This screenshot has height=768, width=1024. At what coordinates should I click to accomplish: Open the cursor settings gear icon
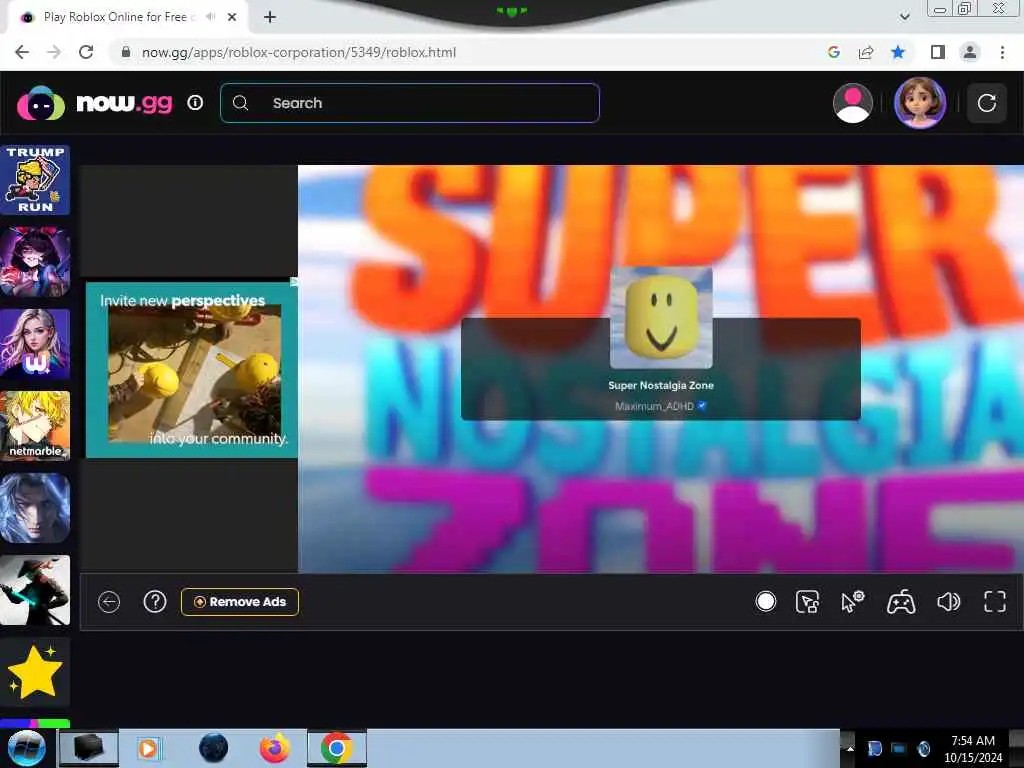point(852,601)
